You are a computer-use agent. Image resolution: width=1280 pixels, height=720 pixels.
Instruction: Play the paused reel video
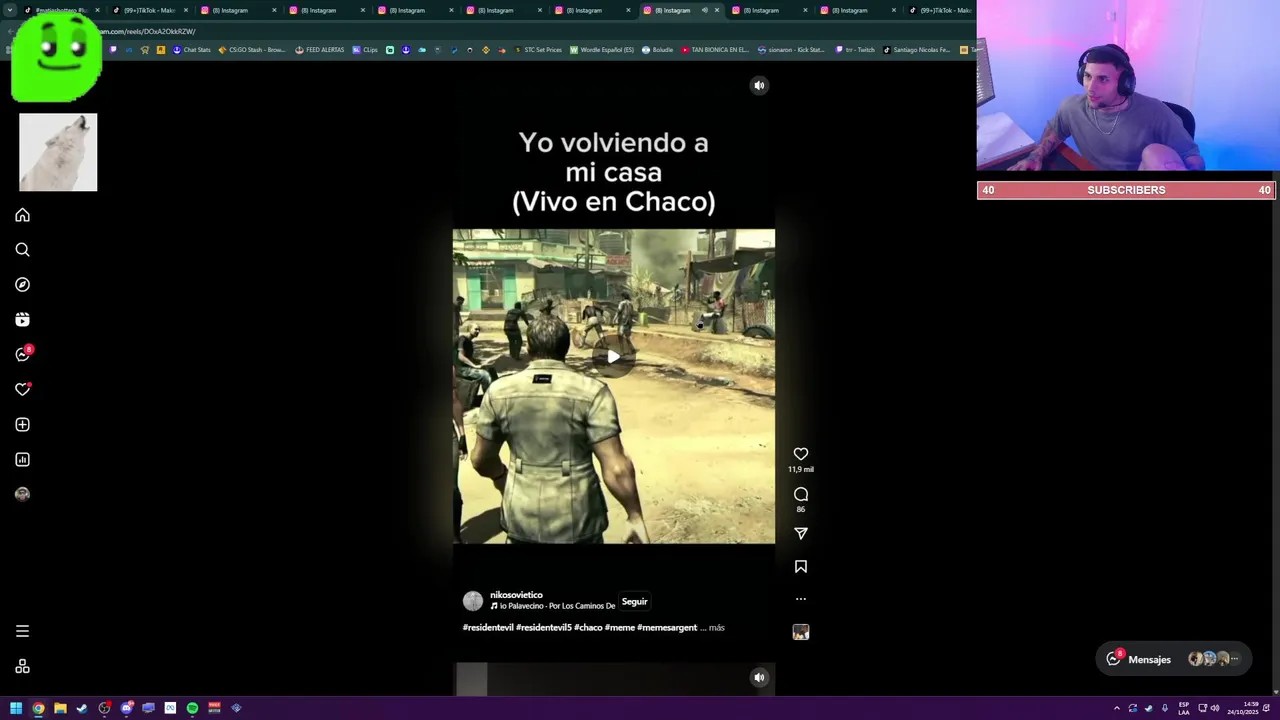pyautogui.click(x=613, y=357)
